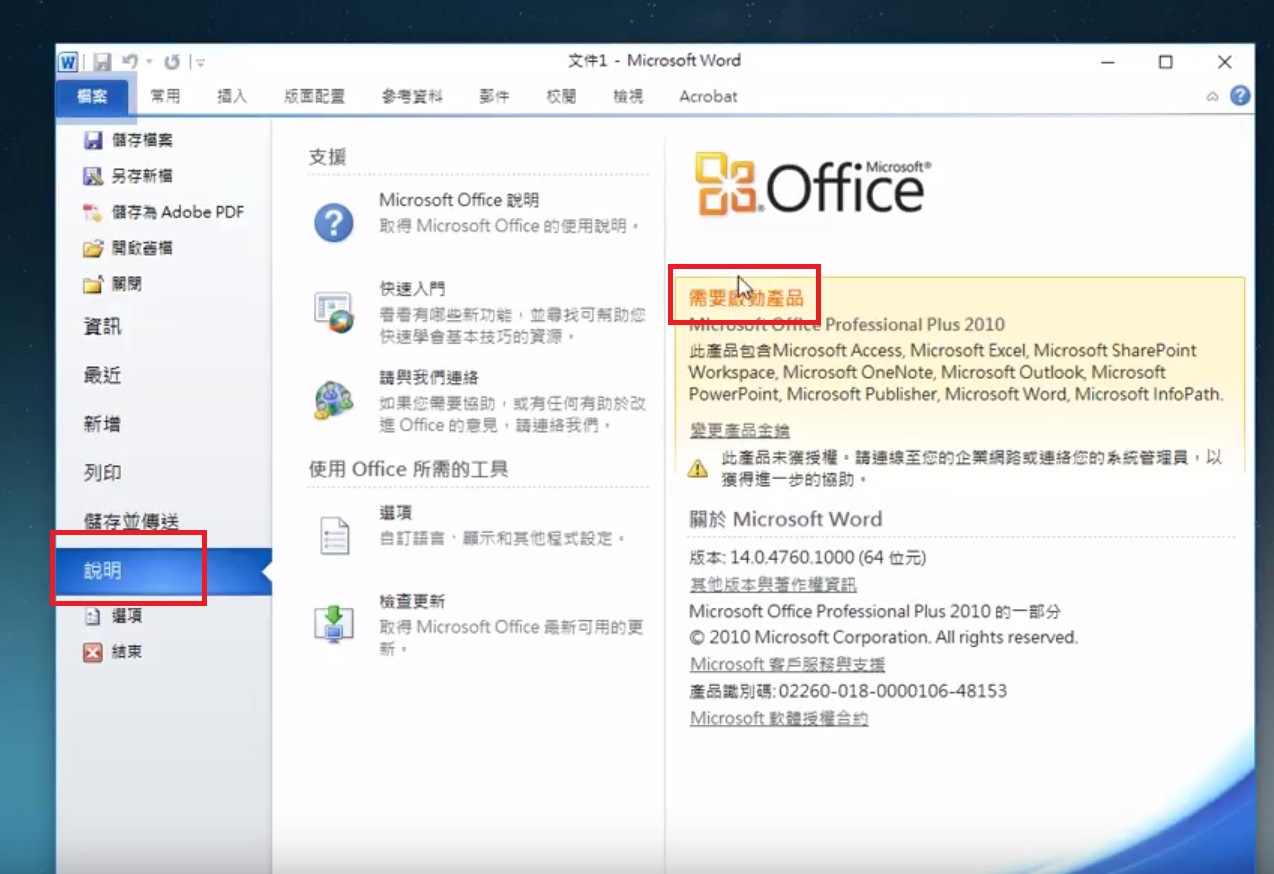Click the 變更產品金鑰 (Change Product Key) link
The image size is (1274, 874).
(x=739, y=430)
